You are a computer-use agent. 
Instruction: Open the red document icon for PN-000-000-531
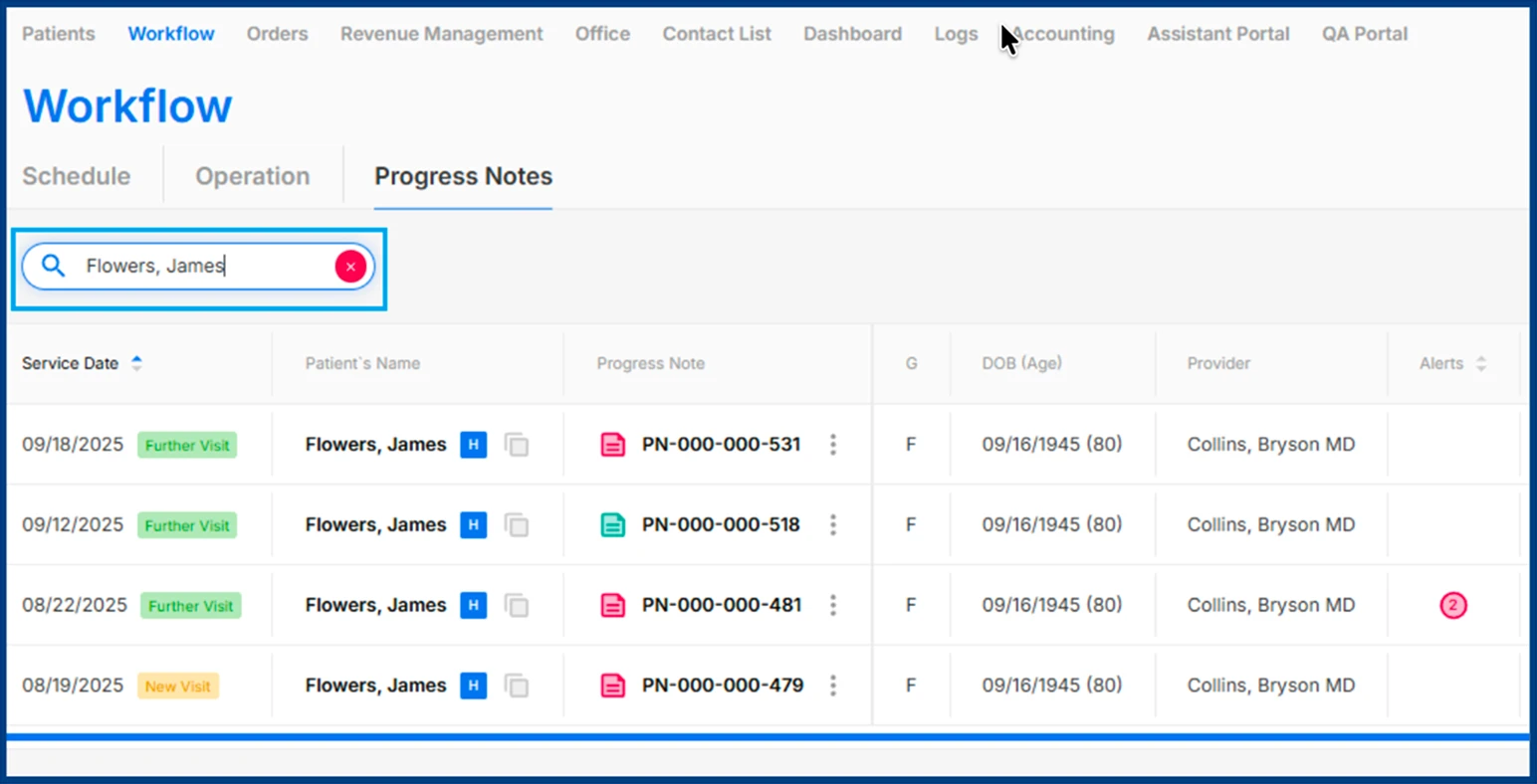coord(613,445)
